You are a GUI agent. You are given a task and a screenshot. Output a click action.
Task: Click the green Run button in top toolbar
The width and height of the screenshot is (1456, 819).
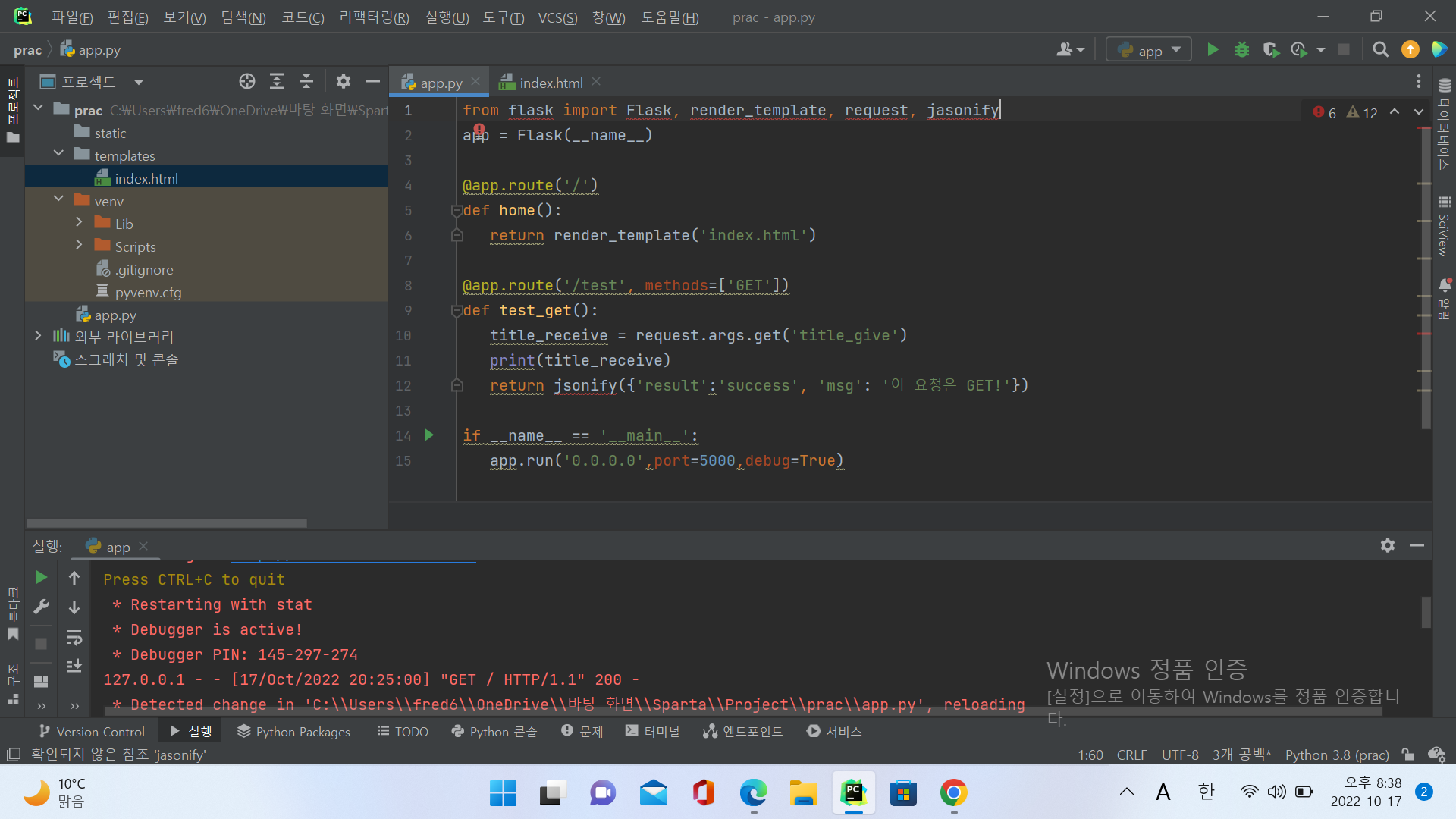tap(1213, 50)
